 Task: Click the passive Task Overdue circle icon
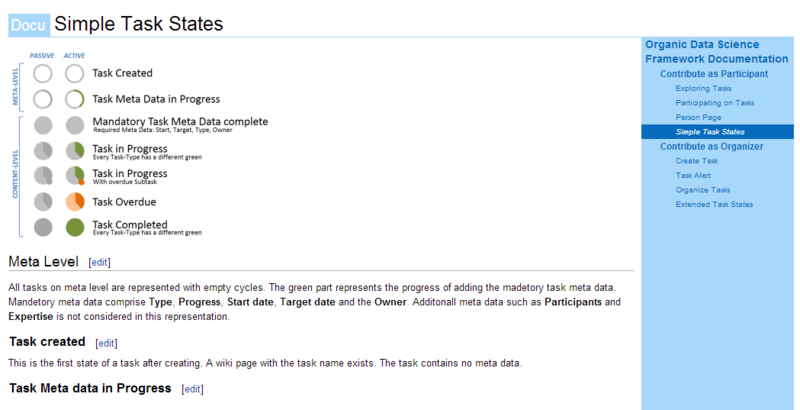[42, 201]
